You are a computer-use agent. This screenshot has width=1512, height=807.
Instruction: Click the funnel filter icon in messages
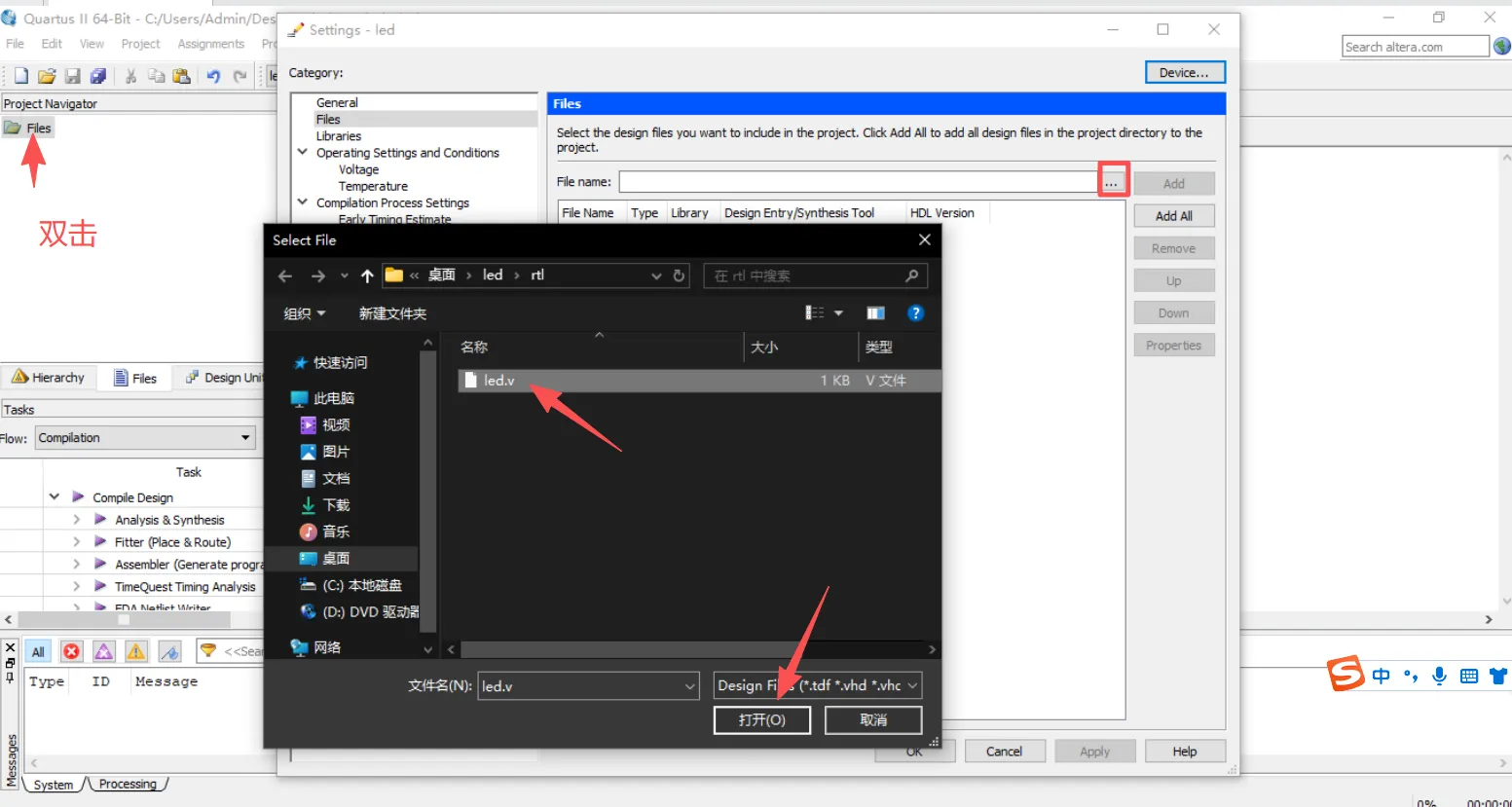(x=207, y=650)
